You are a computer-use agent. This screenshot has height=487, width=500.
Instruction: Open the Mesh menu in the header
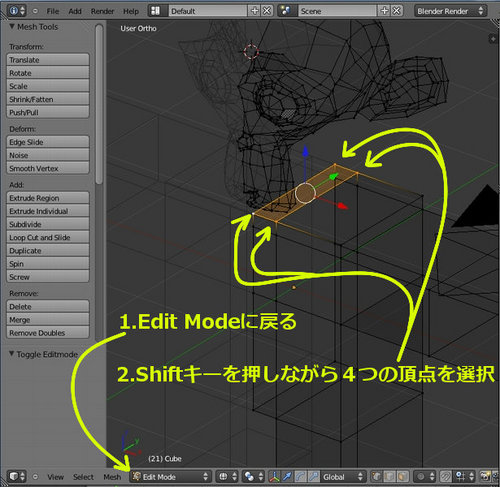click(x=112, y=477)
